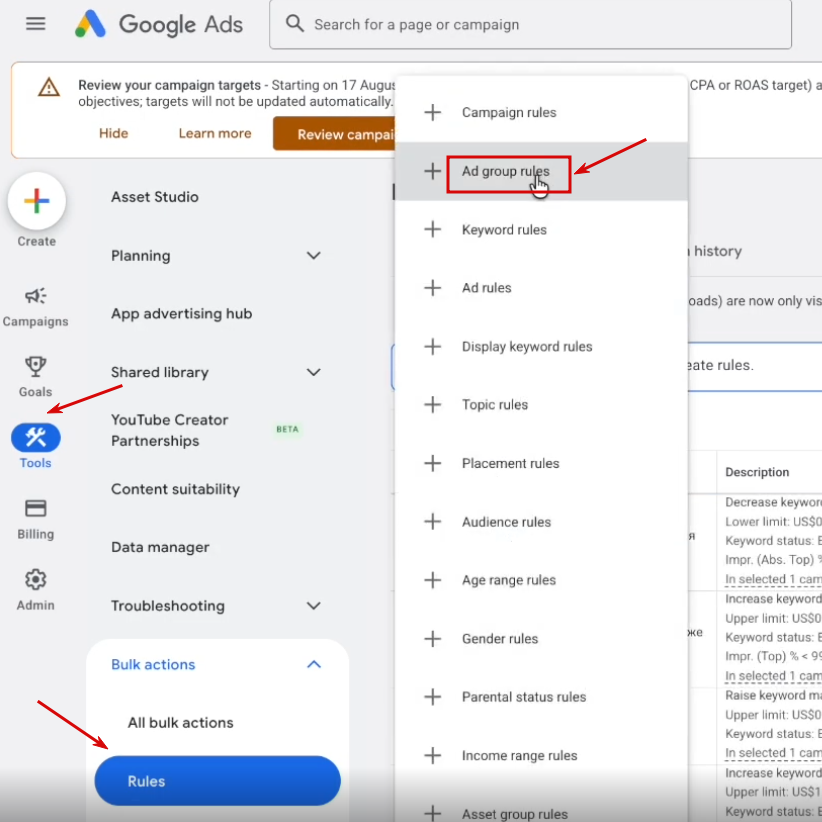822x822 pixels.
Task: Click plus icon beside Income range rules
Action: [x=432, y=755]
